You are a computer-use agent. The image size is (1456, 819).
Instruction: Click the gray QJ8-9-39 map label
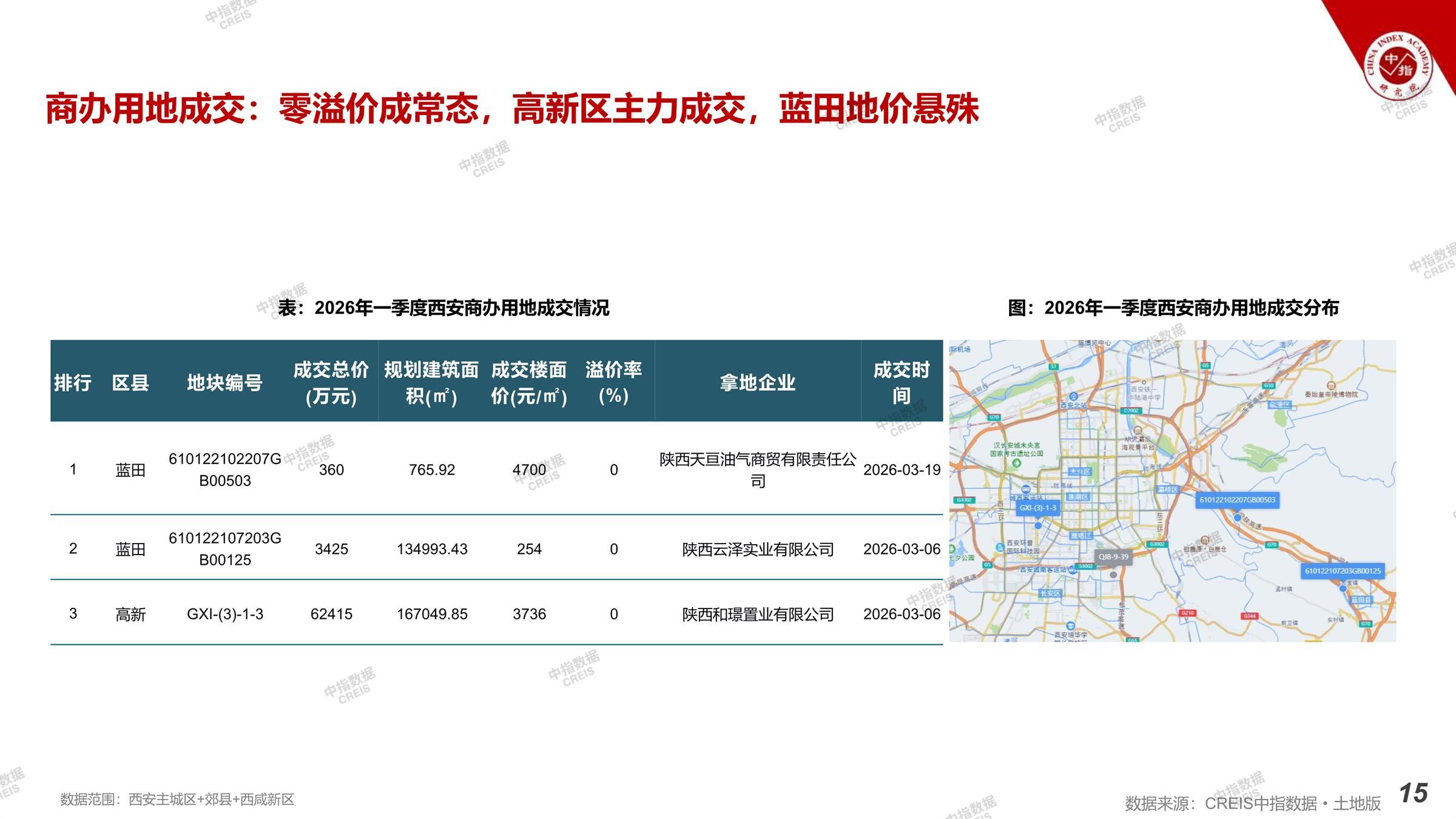(1113, 557)
